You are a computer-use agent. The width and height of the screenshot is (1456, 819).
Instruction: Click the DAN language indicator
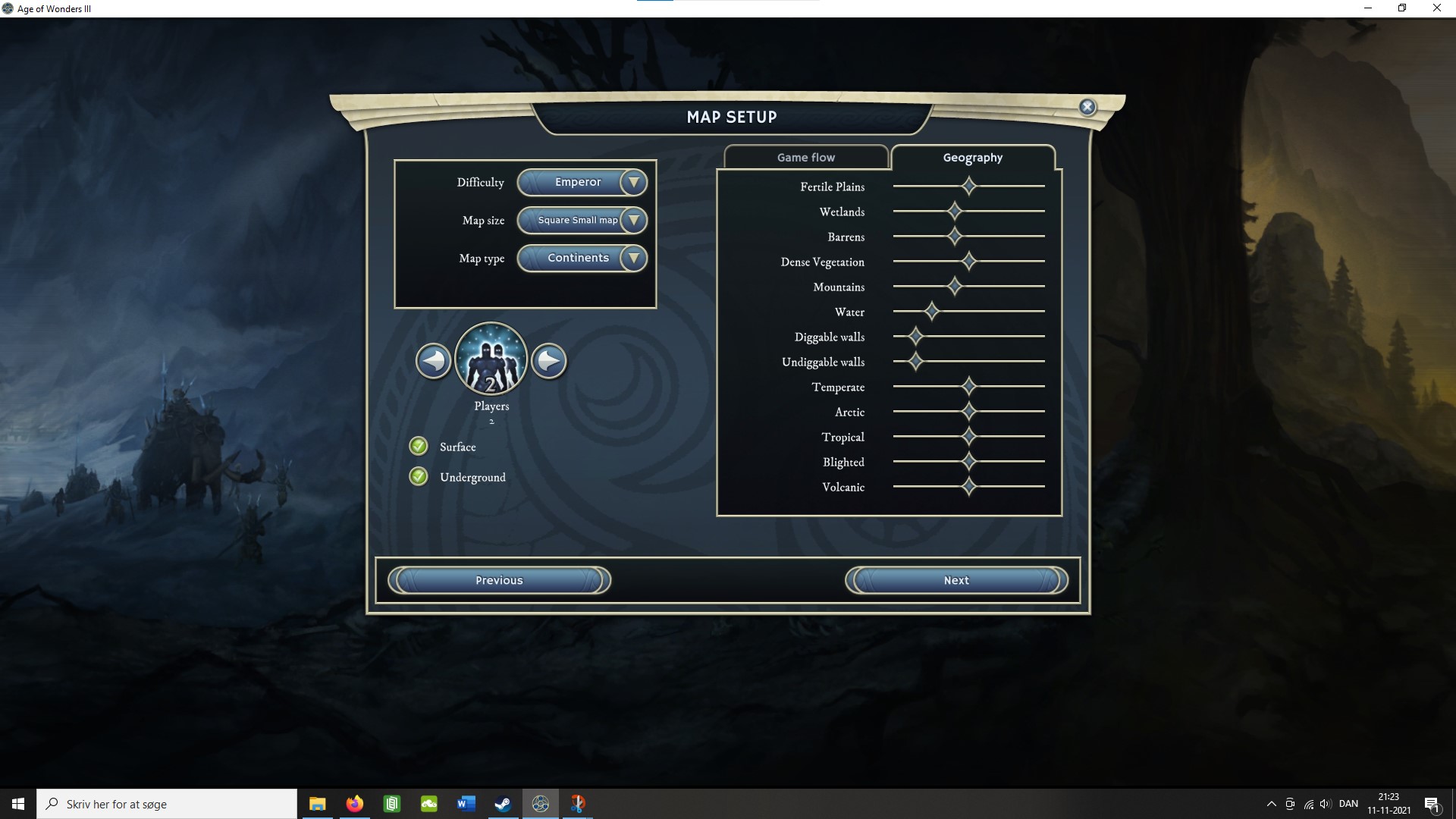click(1348, 804)
